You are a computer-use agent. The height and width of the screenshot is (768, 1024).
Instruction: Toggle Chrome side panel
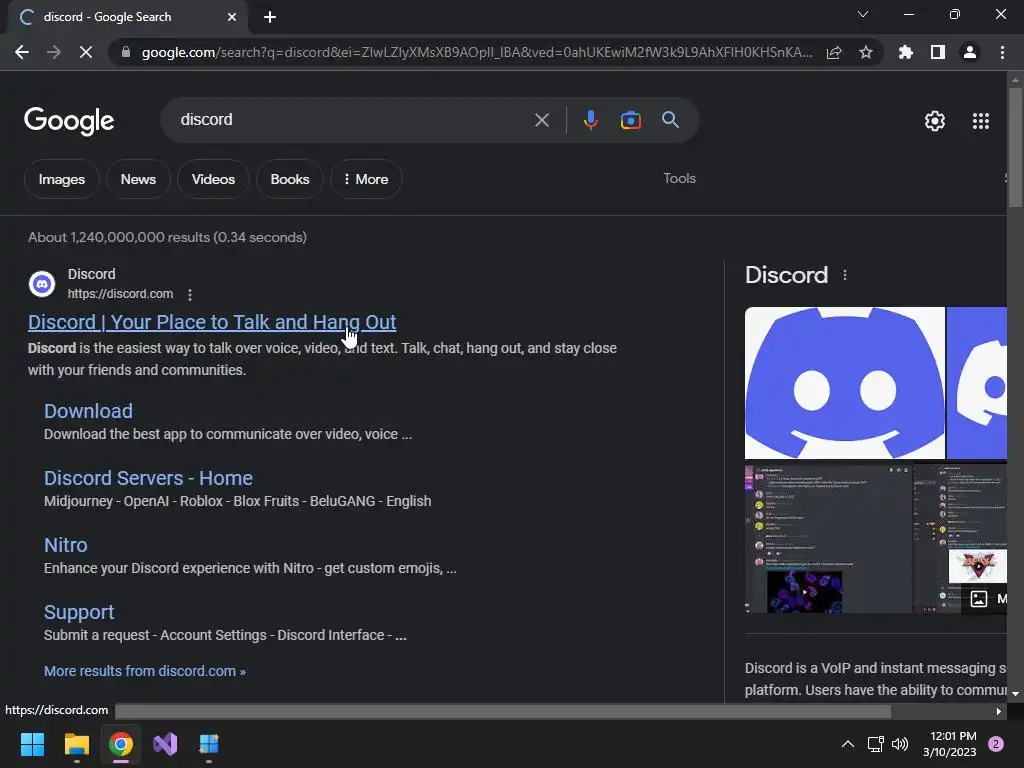[x=938, y=52]
